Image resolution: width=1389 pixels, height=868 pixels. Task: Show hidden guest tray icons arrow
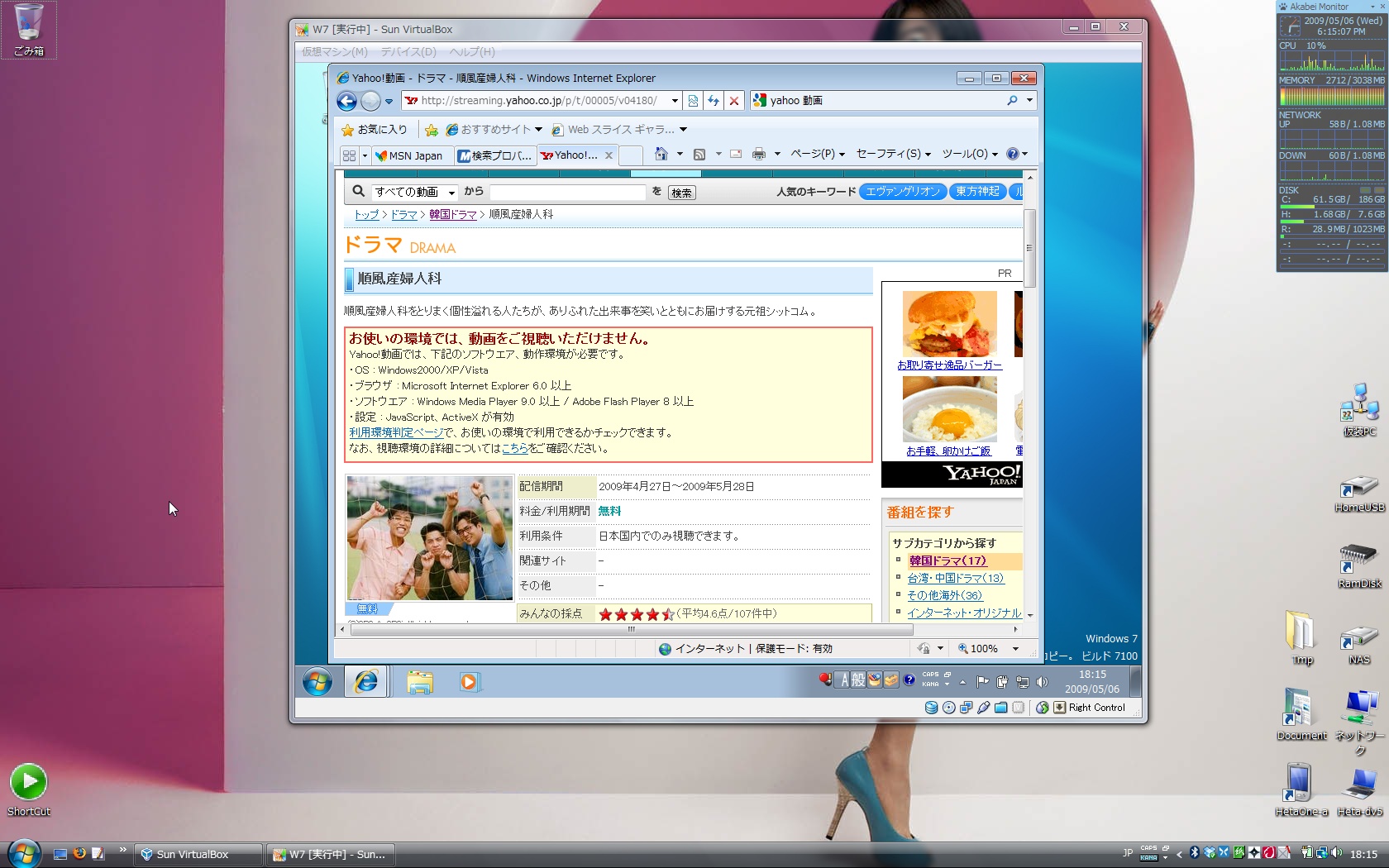click(962, 682)
